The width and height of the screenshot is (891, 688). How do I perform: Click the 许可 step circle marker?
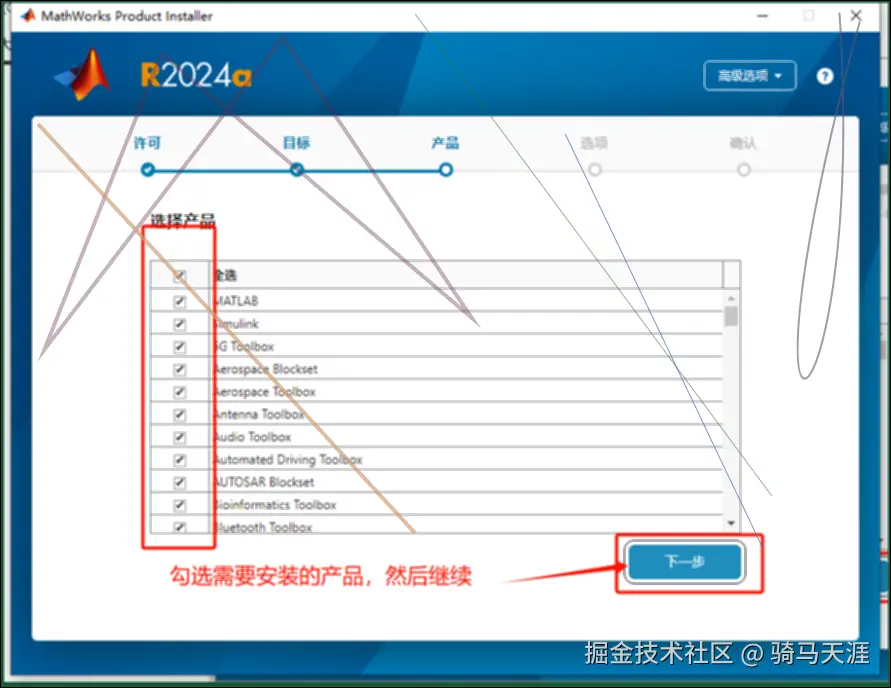[x=148, y=169]
